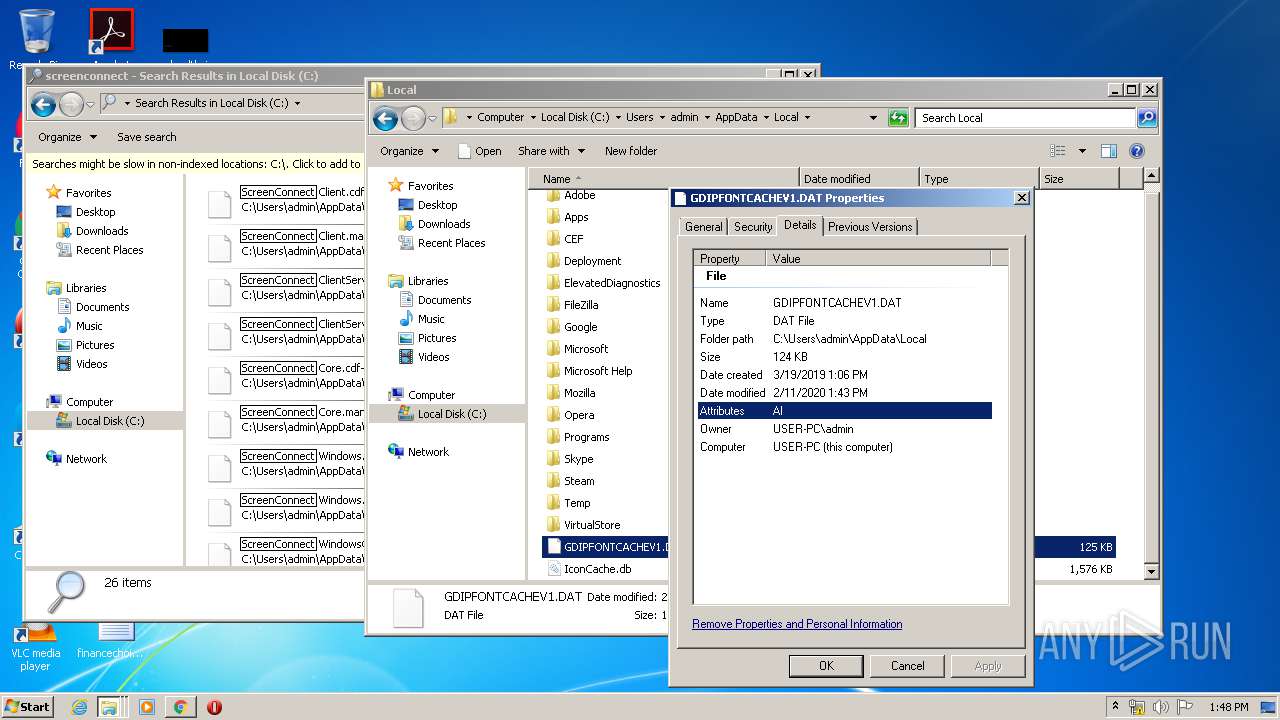Sort by Date modified column
1280x720 pixels.
(x=859, y=179)
